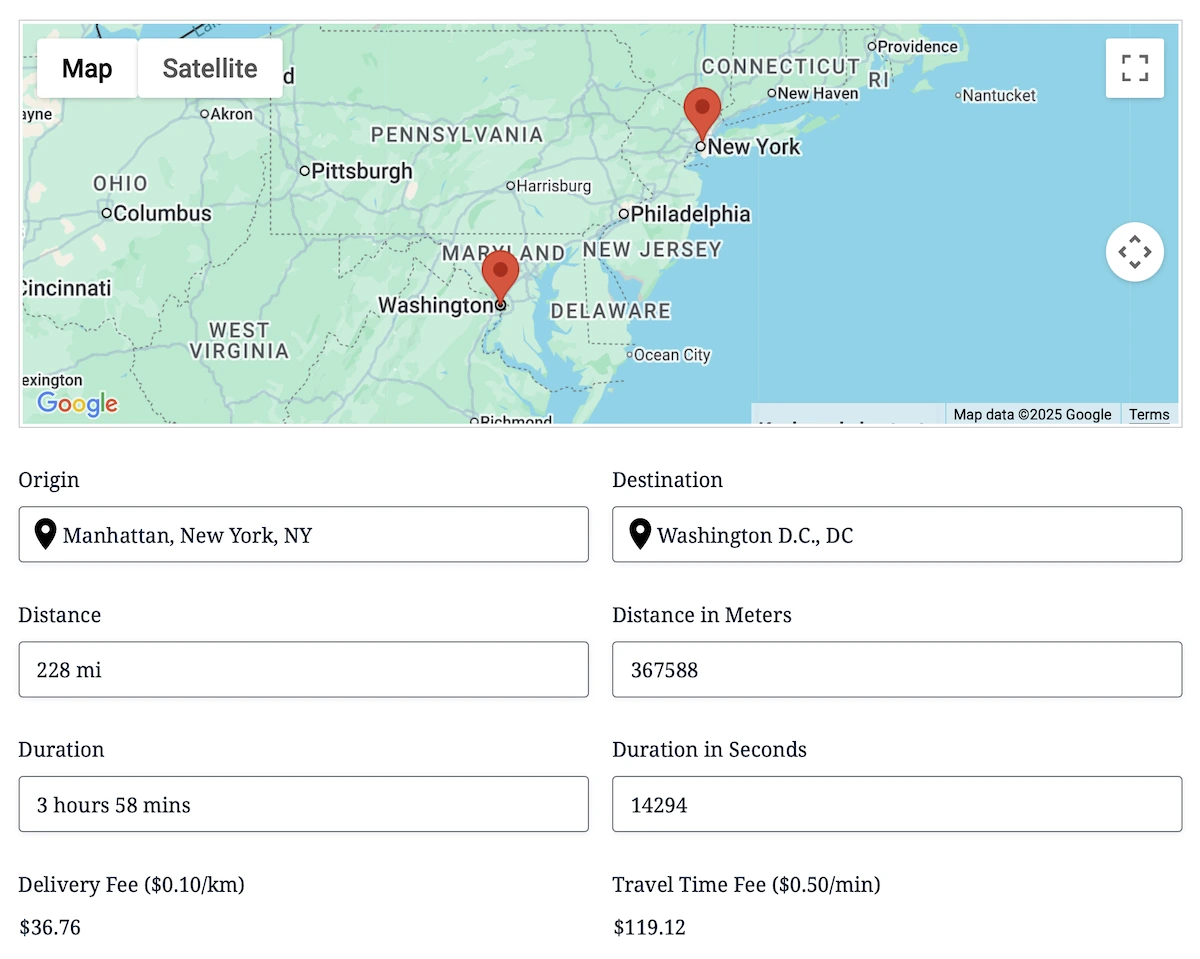Select the Map view type

[87, 69]
